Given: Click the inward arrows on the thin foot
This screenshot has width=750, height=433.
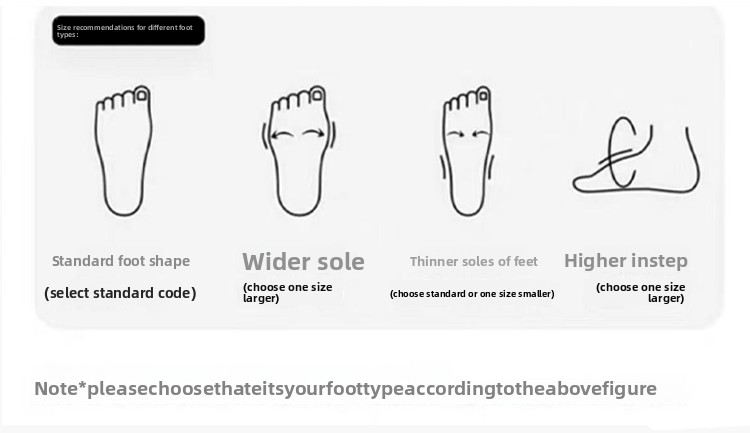Looking at the screenshot, I should pos(468,133).
